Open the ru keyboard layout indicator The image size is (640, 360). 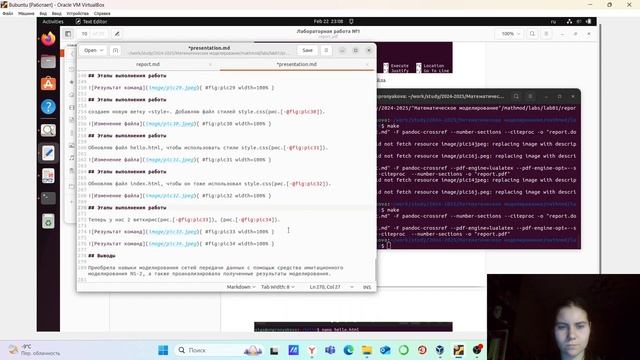point(553,21)
